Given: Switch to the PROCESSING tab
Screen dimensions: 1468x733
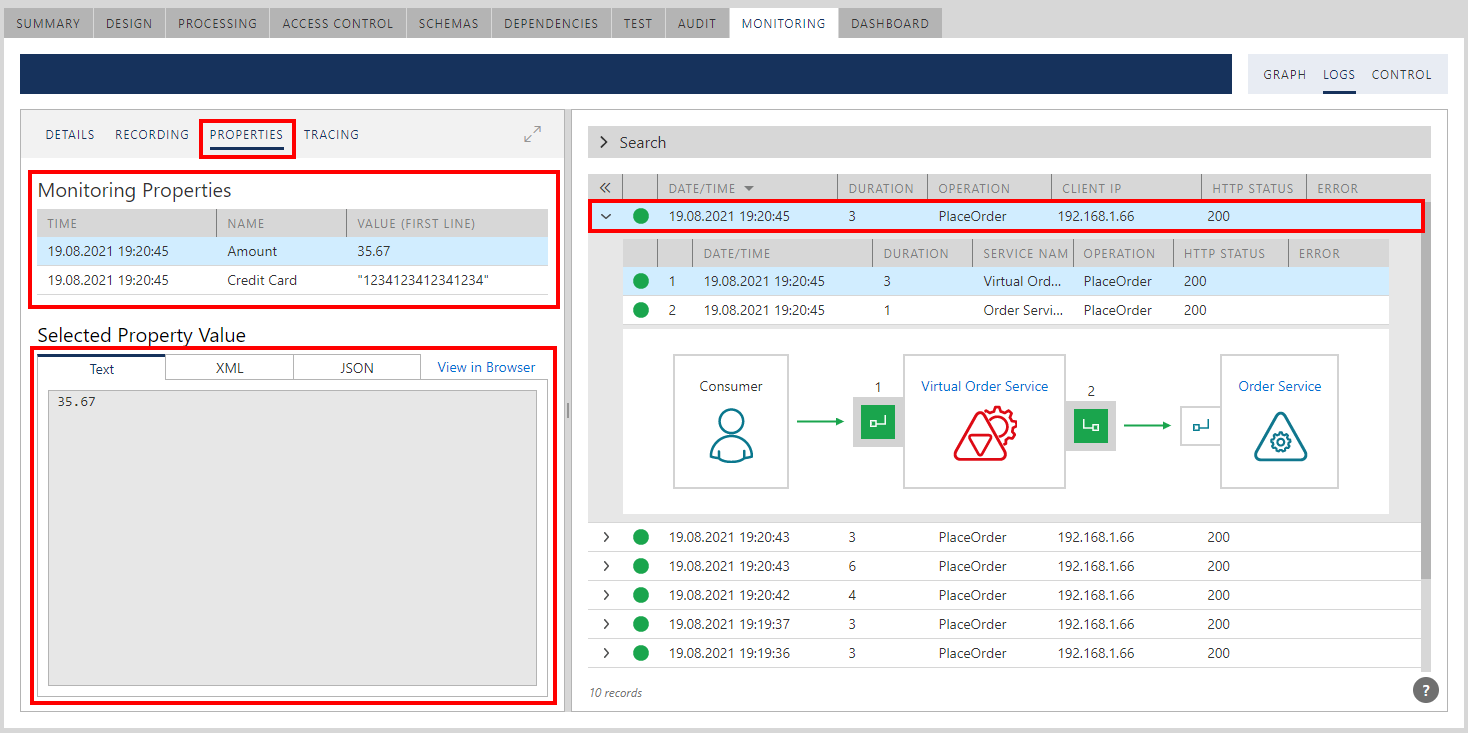Looking at the screenshot, I should pos(217,23).
